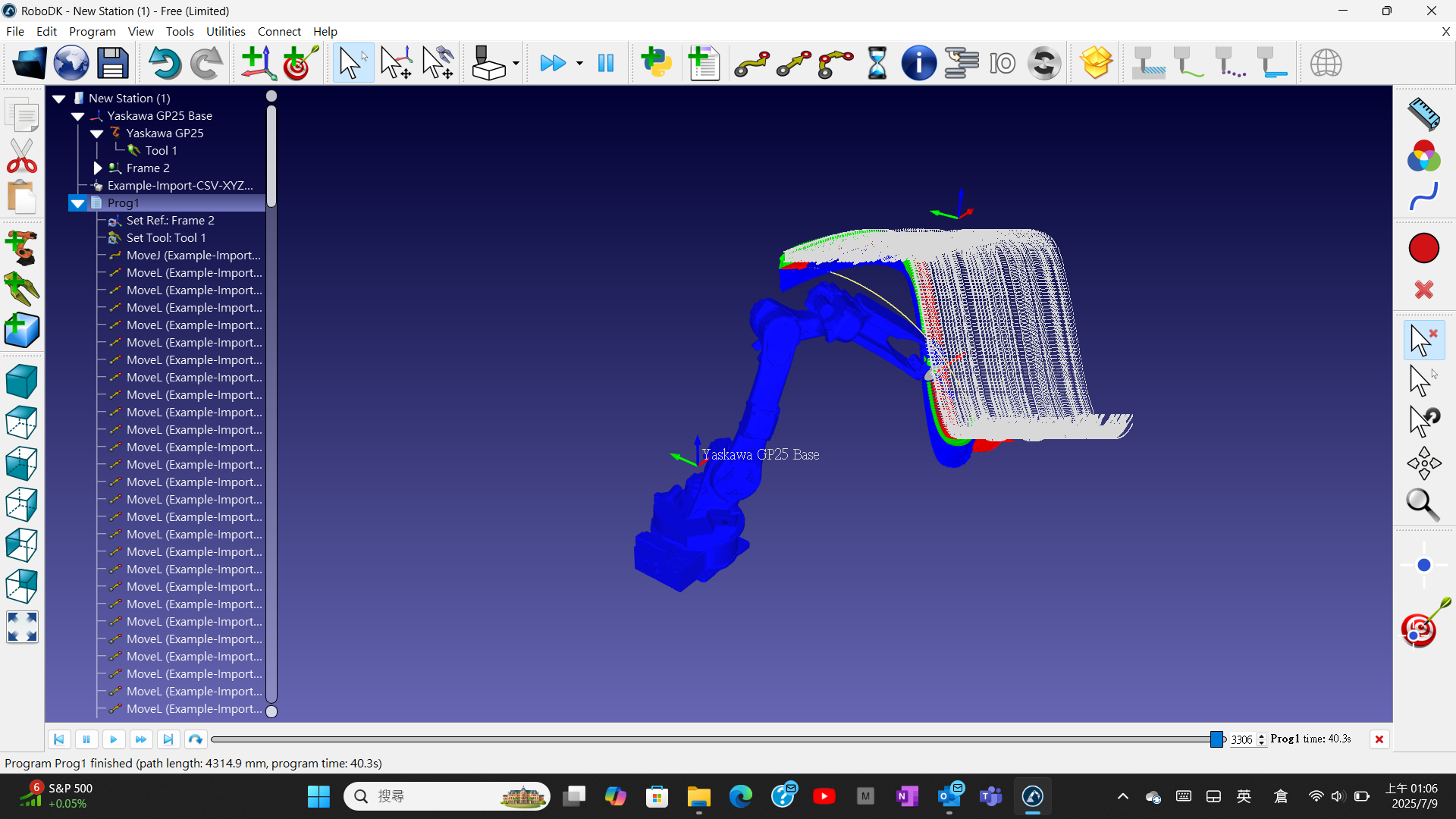Add a circular move instruction

[835, 63]
